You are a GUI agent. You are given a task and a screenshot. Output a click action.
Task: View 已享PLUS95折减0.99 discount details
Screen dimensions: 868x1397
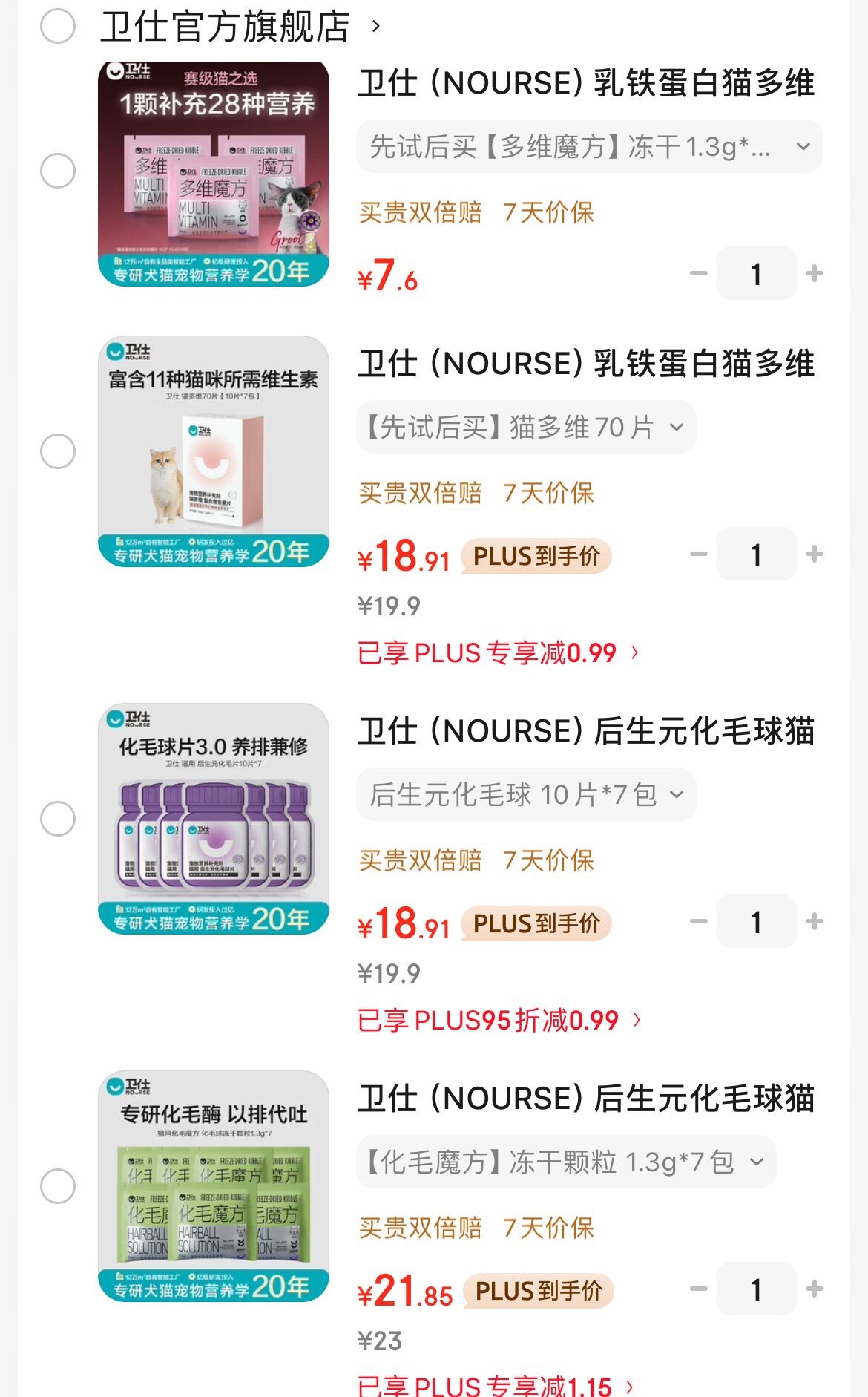point(499,1021)
